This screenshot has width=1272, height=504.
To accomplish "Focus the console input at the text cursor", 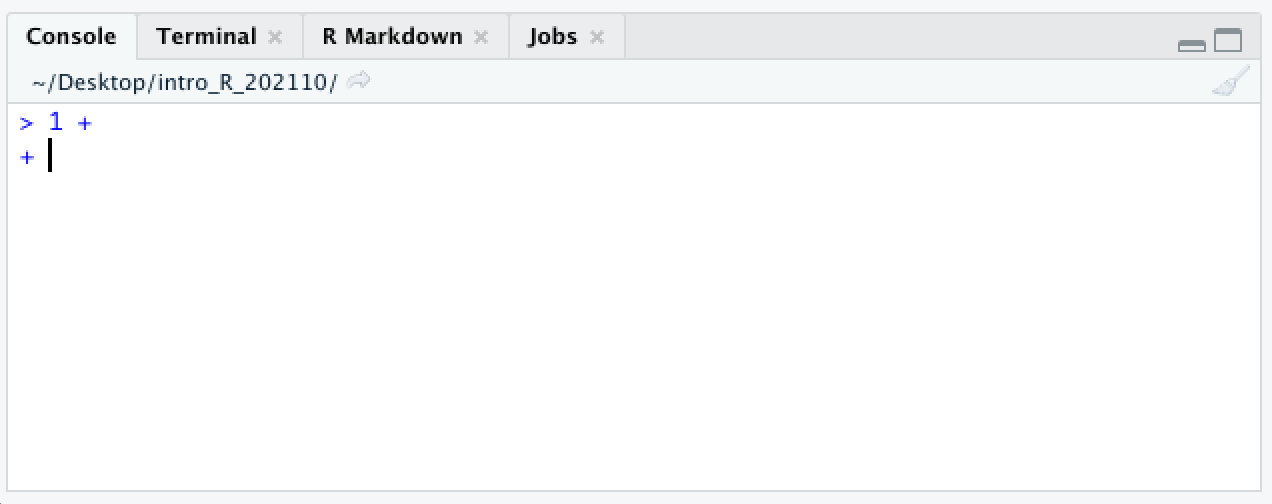I will (x=50, y=156).
